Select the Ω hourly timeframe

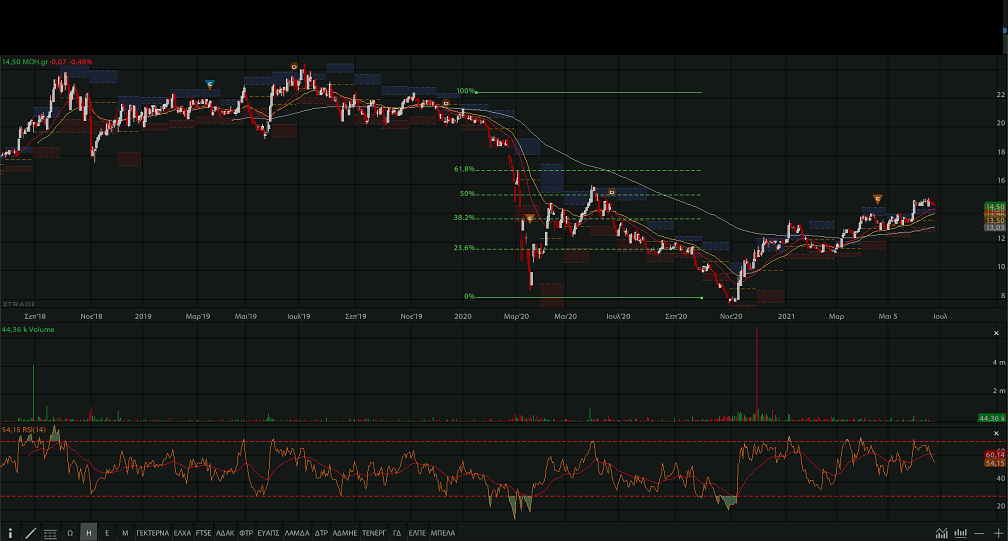point(70,533)
